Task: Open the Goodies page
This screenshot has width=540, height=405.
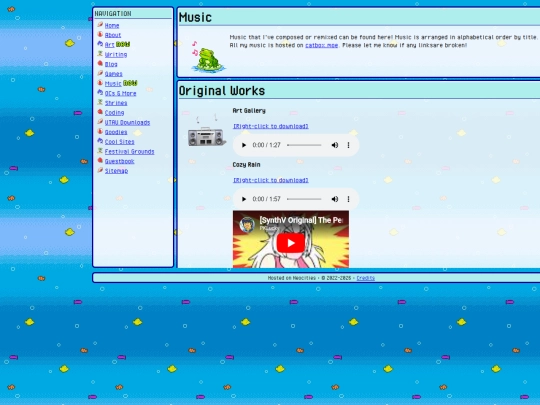Action: point(116,132)
